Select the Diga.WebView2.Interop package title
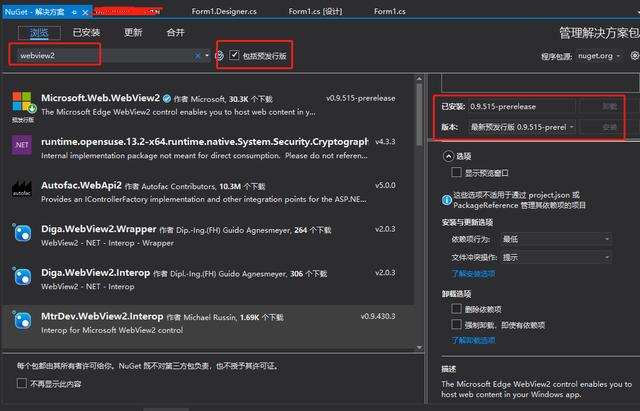Image resolution: width=640 pixels, height=411 pixels. click(96, 273)
